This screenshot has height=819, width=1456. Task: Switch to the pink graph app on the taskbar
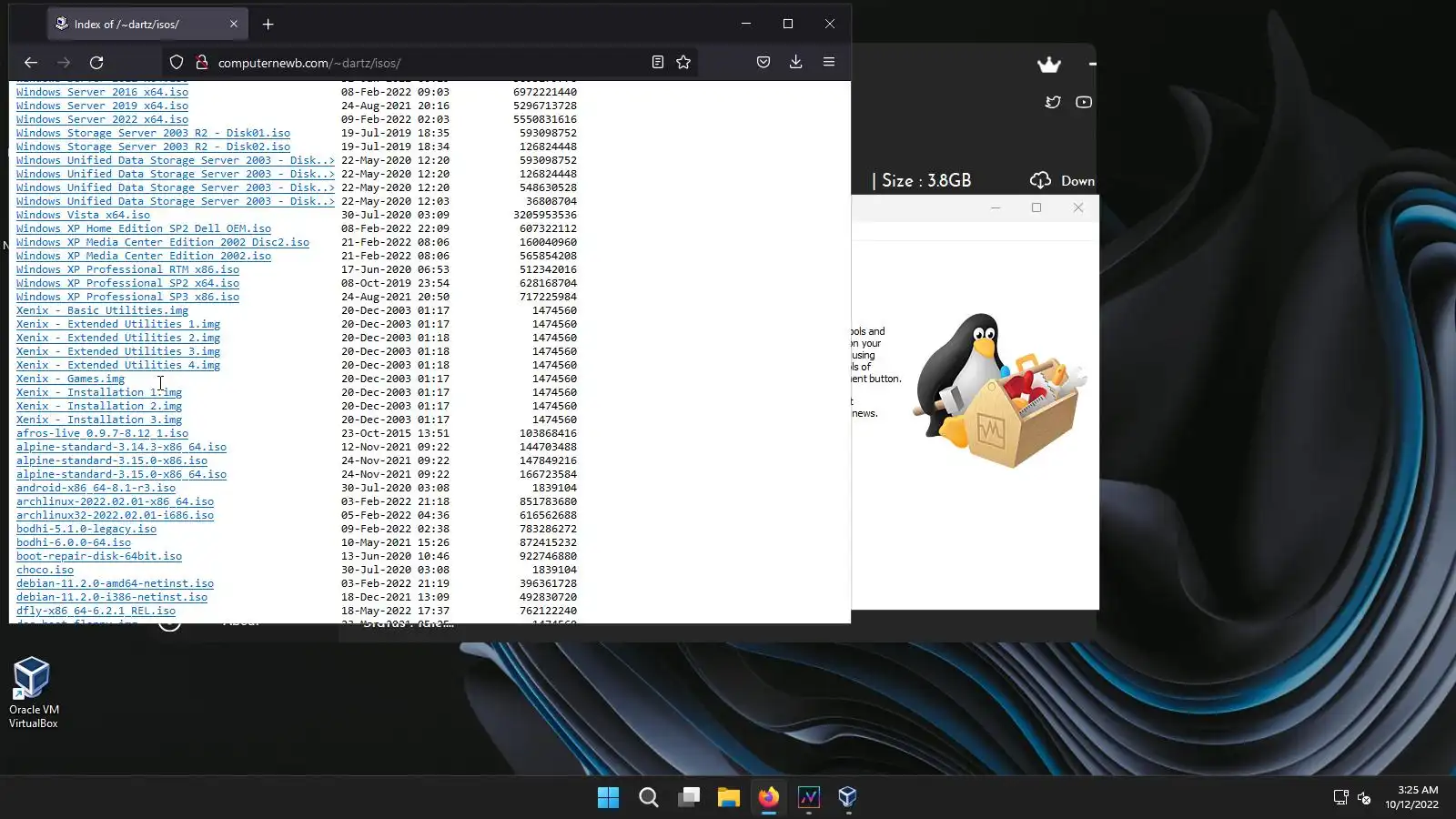(809, 798)
